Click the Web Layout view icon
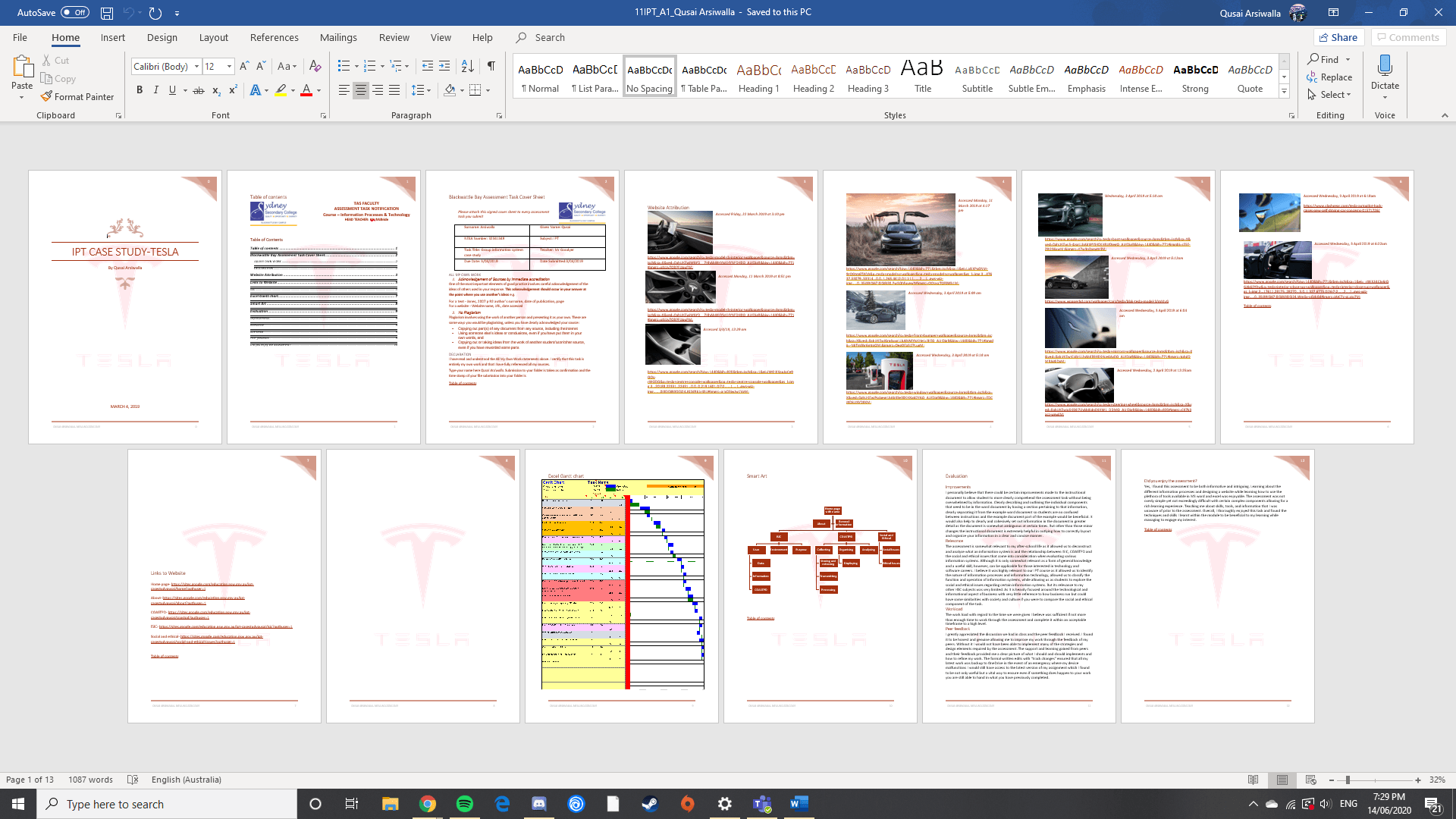 [1311, 780]
